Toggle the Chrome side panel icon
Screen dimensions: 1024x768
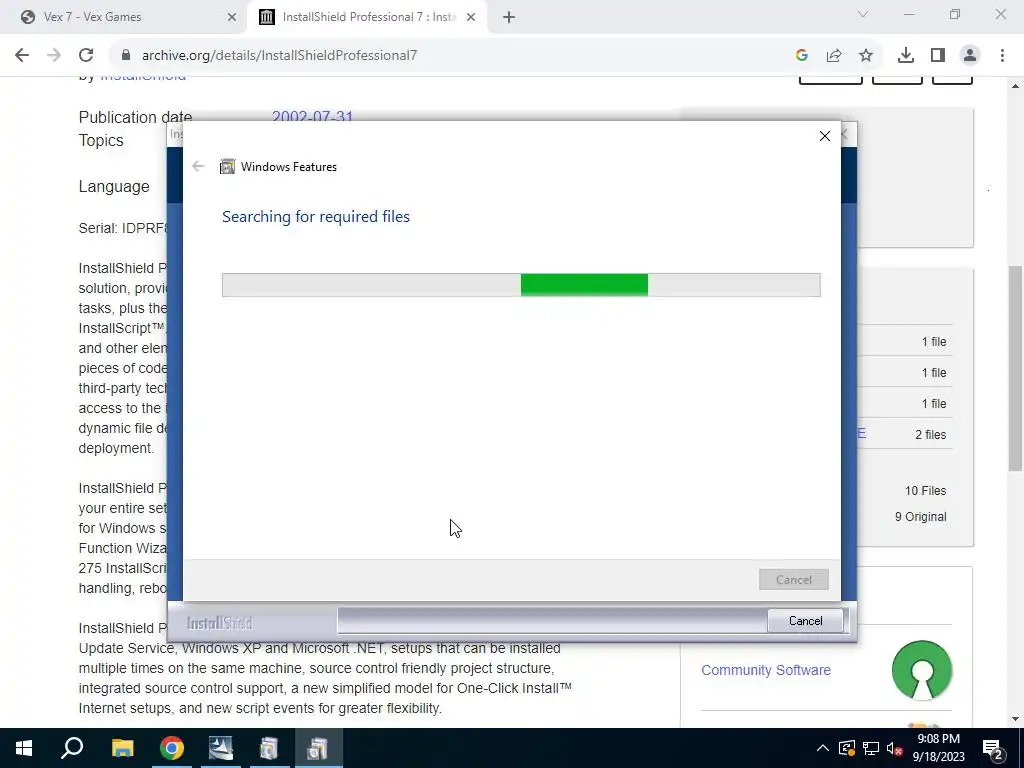[x=938, y=56]
